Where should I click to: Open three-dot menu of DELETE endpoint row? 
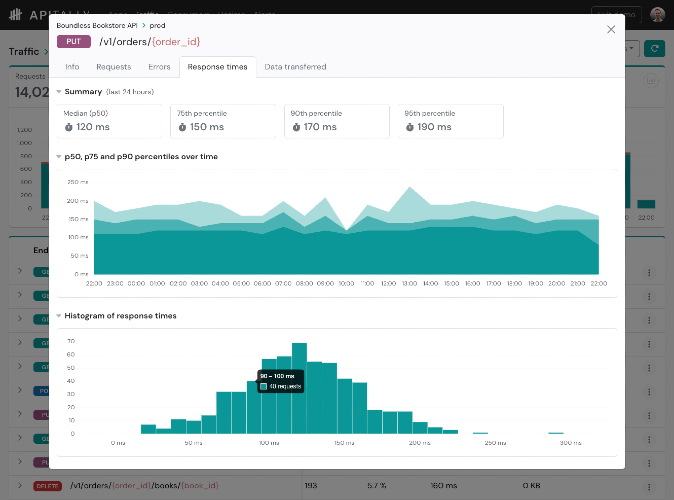[649, 487]
